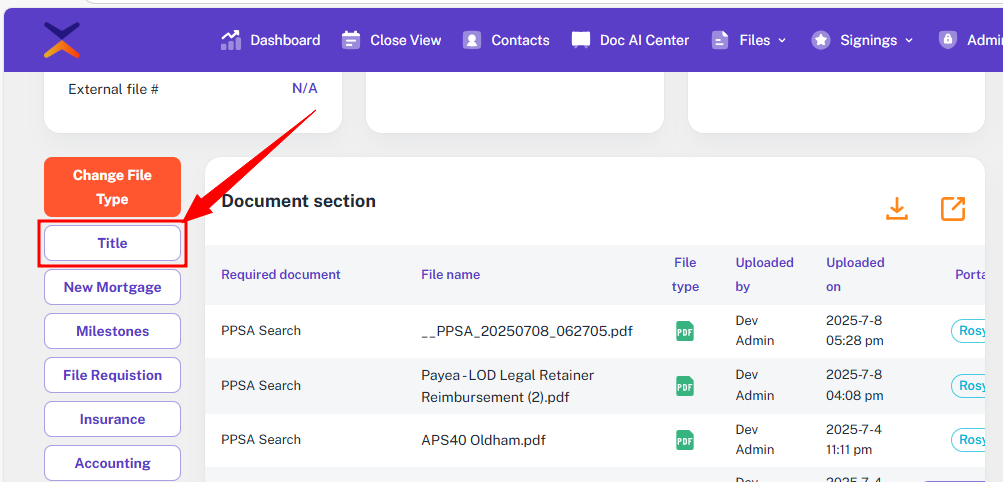Click the PDF icon for APS40 Oldham.pdf
Image resolution: width=1003 pixels, height=482 pixels.
click(684, 440)
